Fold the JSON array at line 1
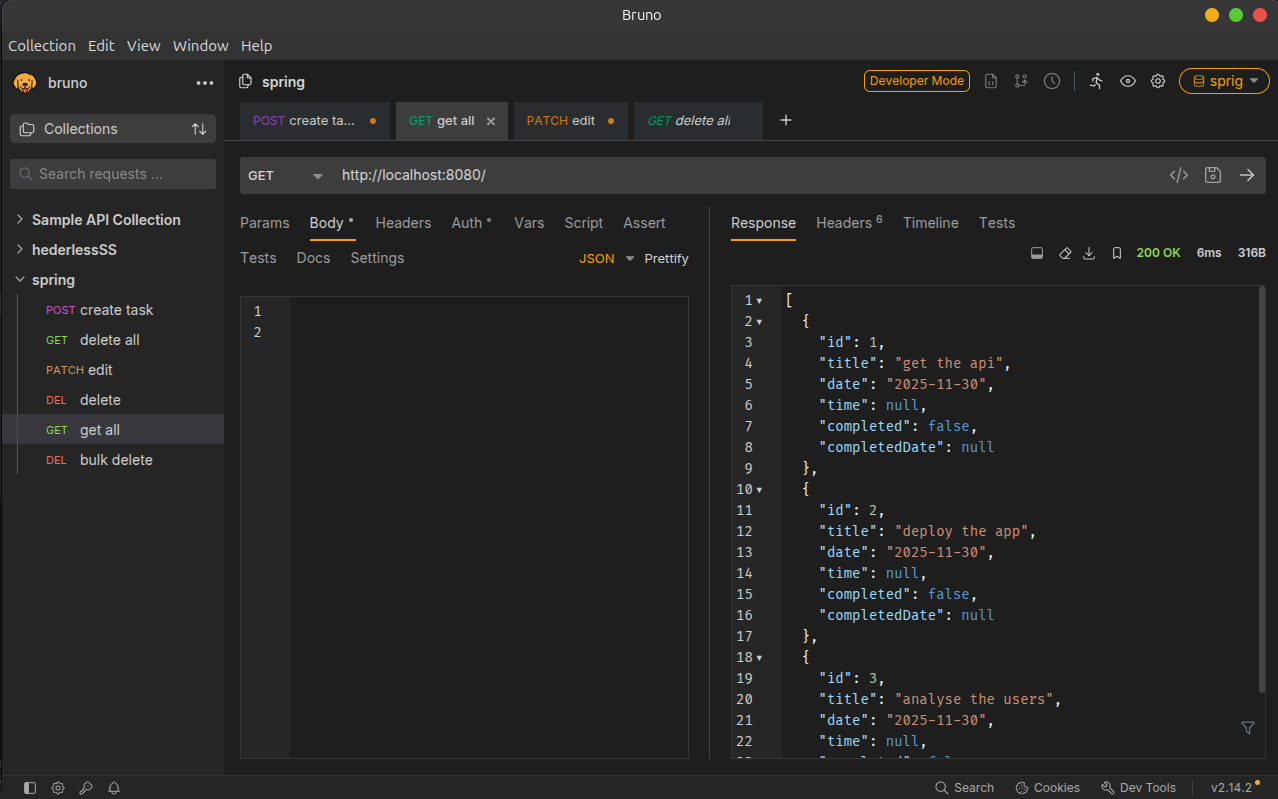Viewport: 1278px width, 799px height. coord(759,301)
